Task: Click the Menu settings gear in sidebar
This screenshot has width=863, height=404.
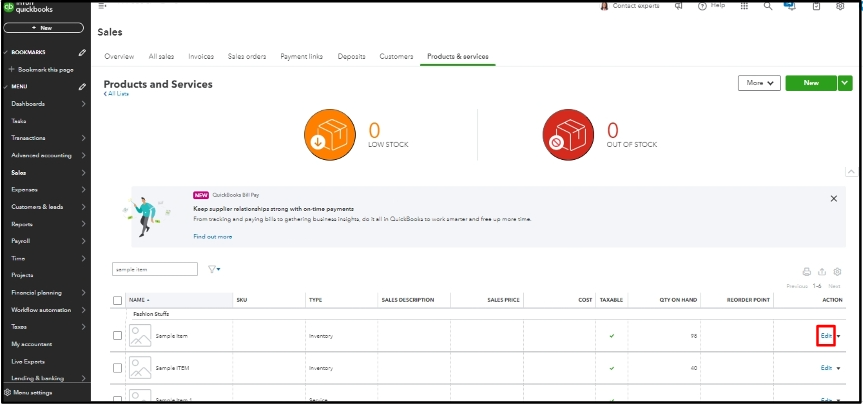Action: tap(7, 392)
